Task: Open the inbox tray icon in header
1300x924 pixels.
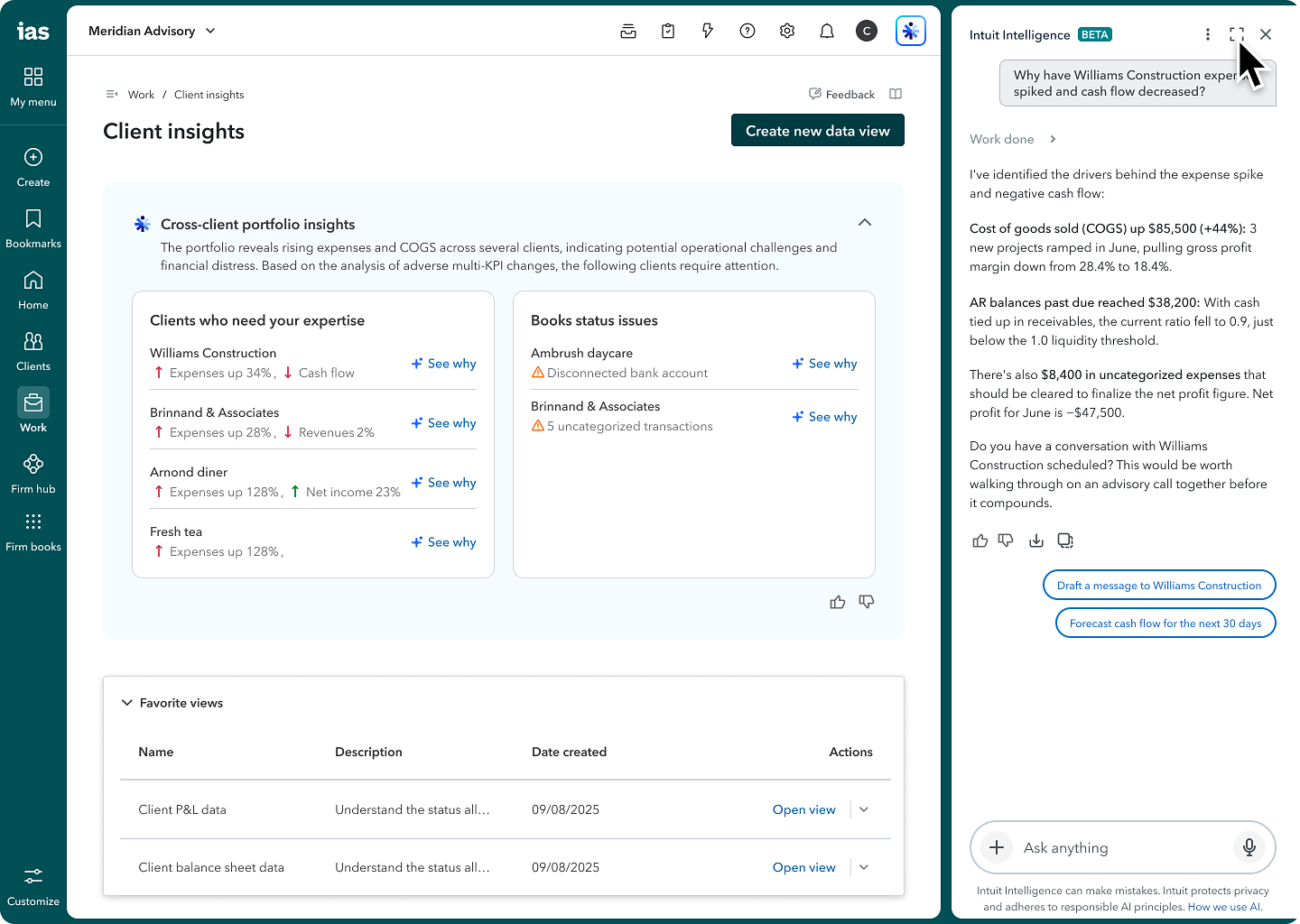Action: pyautogui.click(x=628, y=31)
